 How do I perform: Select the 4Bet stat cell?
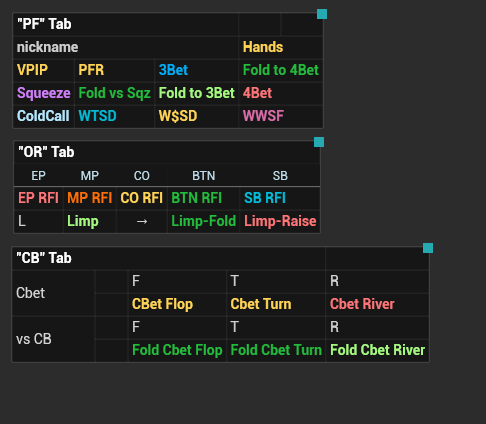[281, 93]
